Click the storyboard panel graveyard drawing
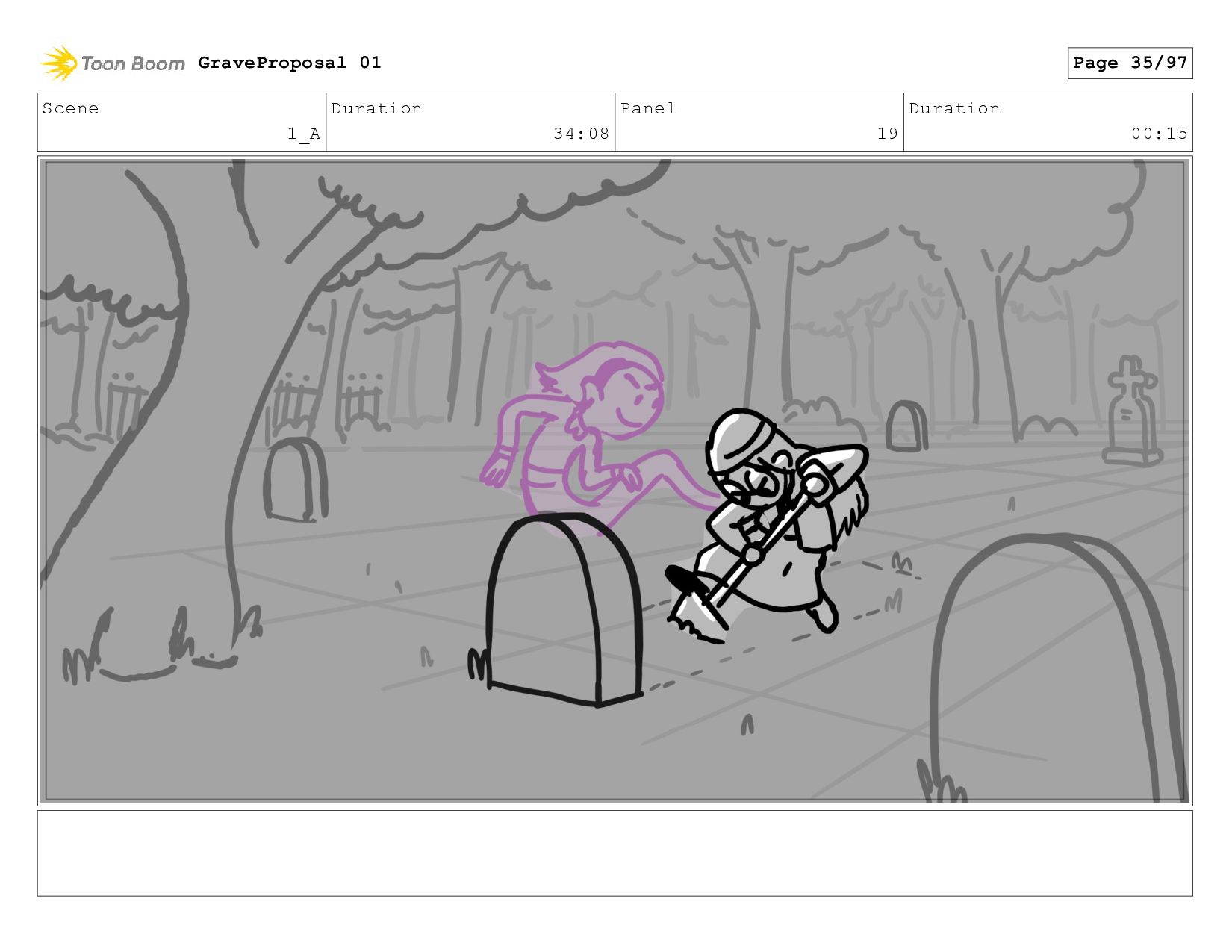This screenshot has height=952, width=1232. tap(615, 481)
